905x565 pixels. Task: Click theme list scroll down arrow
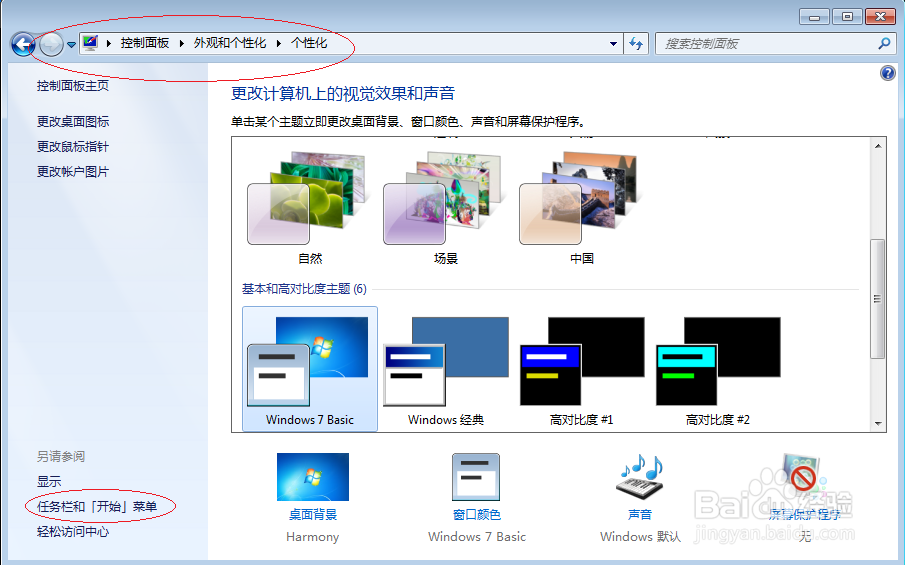pos(878,424)
